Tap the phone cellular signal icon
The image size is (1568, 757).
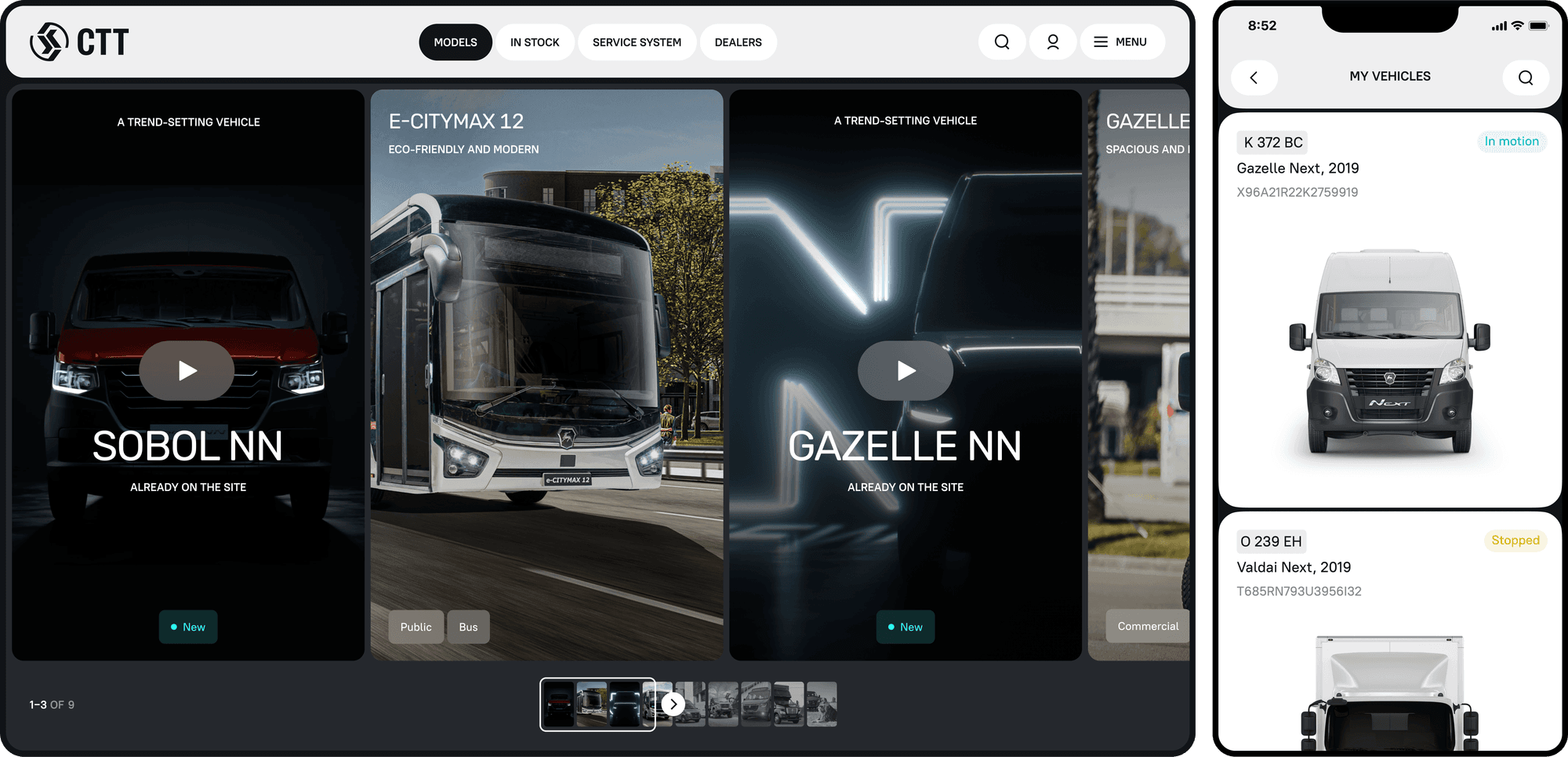1499,26
